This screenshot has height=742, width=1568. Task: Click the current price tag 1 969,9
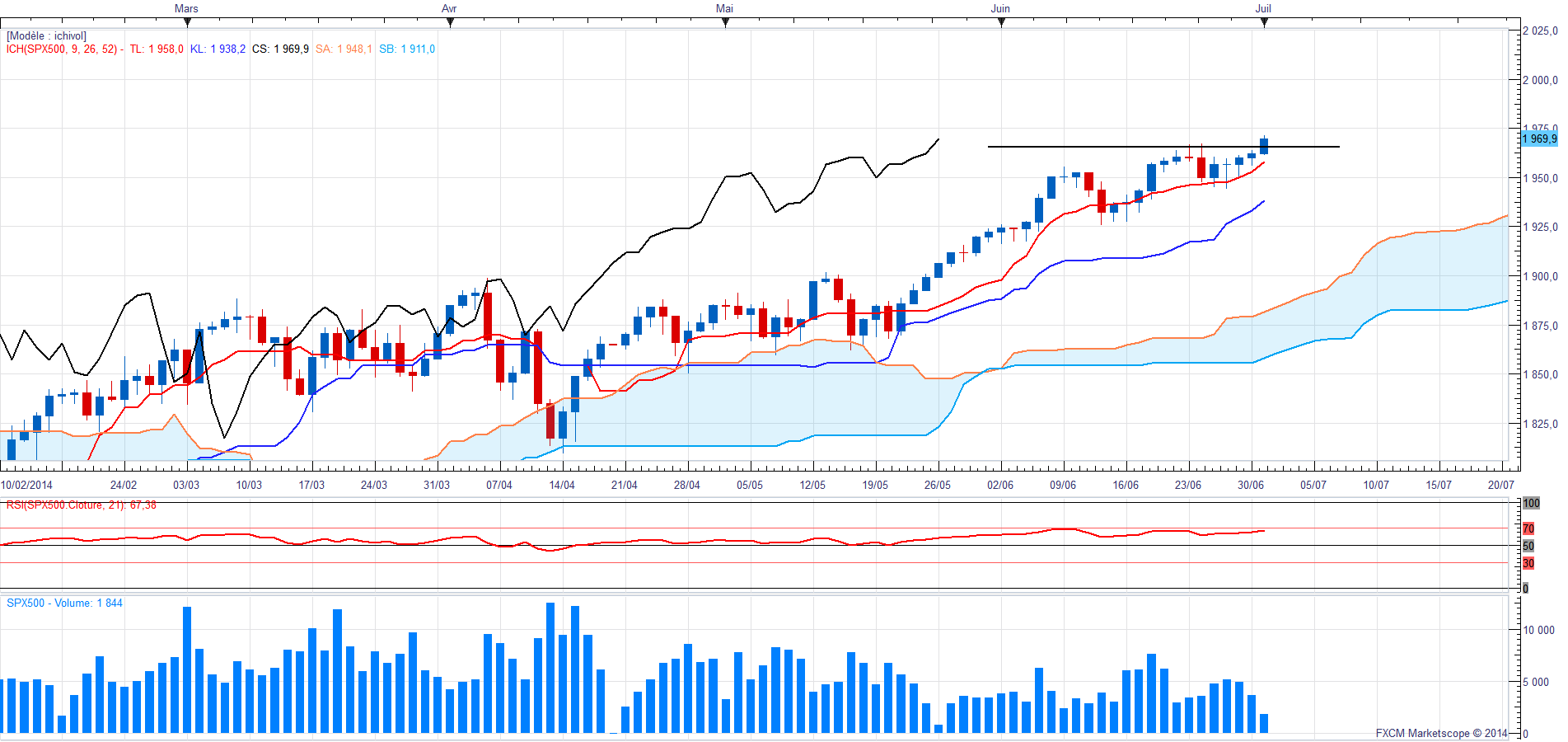click(x=1539, y=139)
